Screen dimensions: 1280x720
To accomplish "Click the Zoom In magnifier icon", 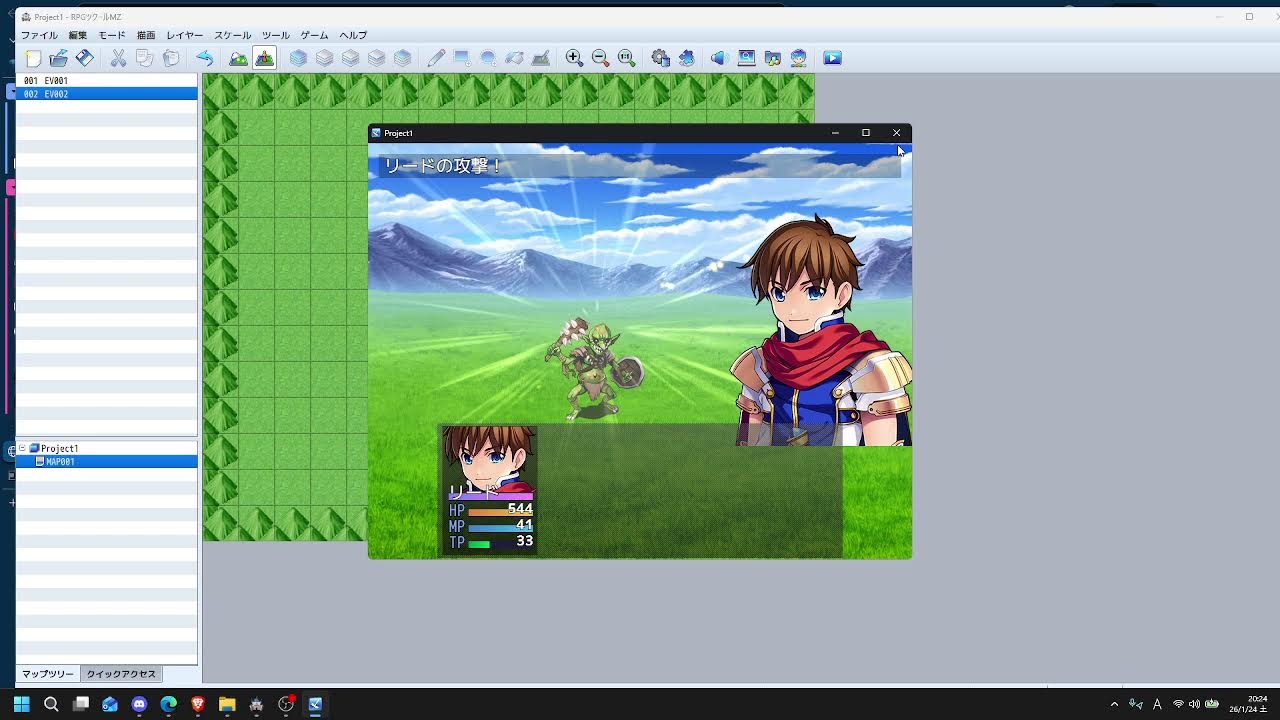I will point(574,58).
